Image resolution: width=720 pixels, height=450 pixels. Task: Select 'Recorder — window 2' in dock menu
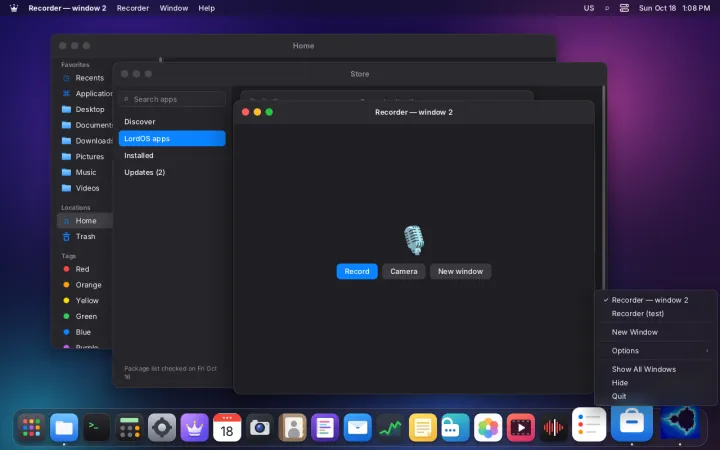click(x=656, y=300)
